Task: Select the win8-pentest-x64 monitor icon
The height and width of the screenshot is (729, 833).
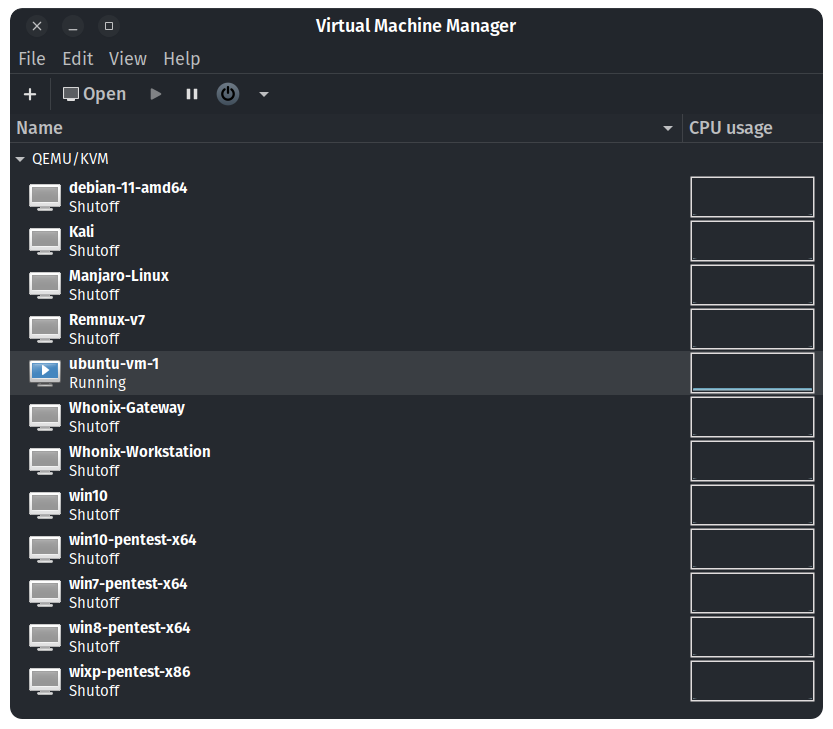Action: pyautogui.click(x=45, y=637)
